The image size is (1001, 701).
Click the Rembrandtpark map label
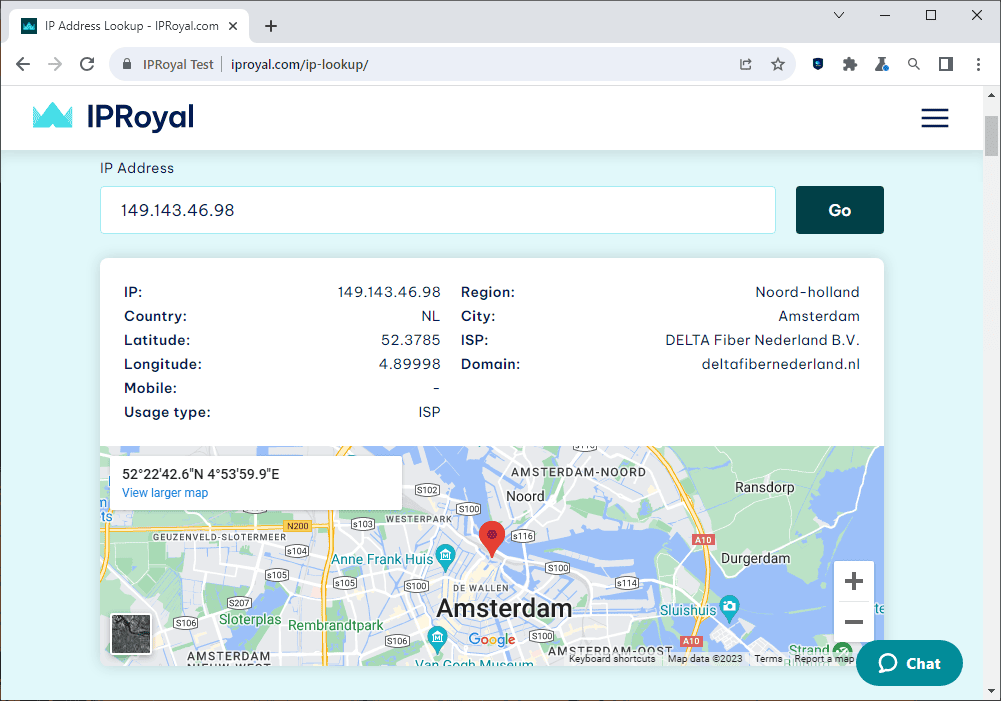pyautogui.click(x=335, y=626)
